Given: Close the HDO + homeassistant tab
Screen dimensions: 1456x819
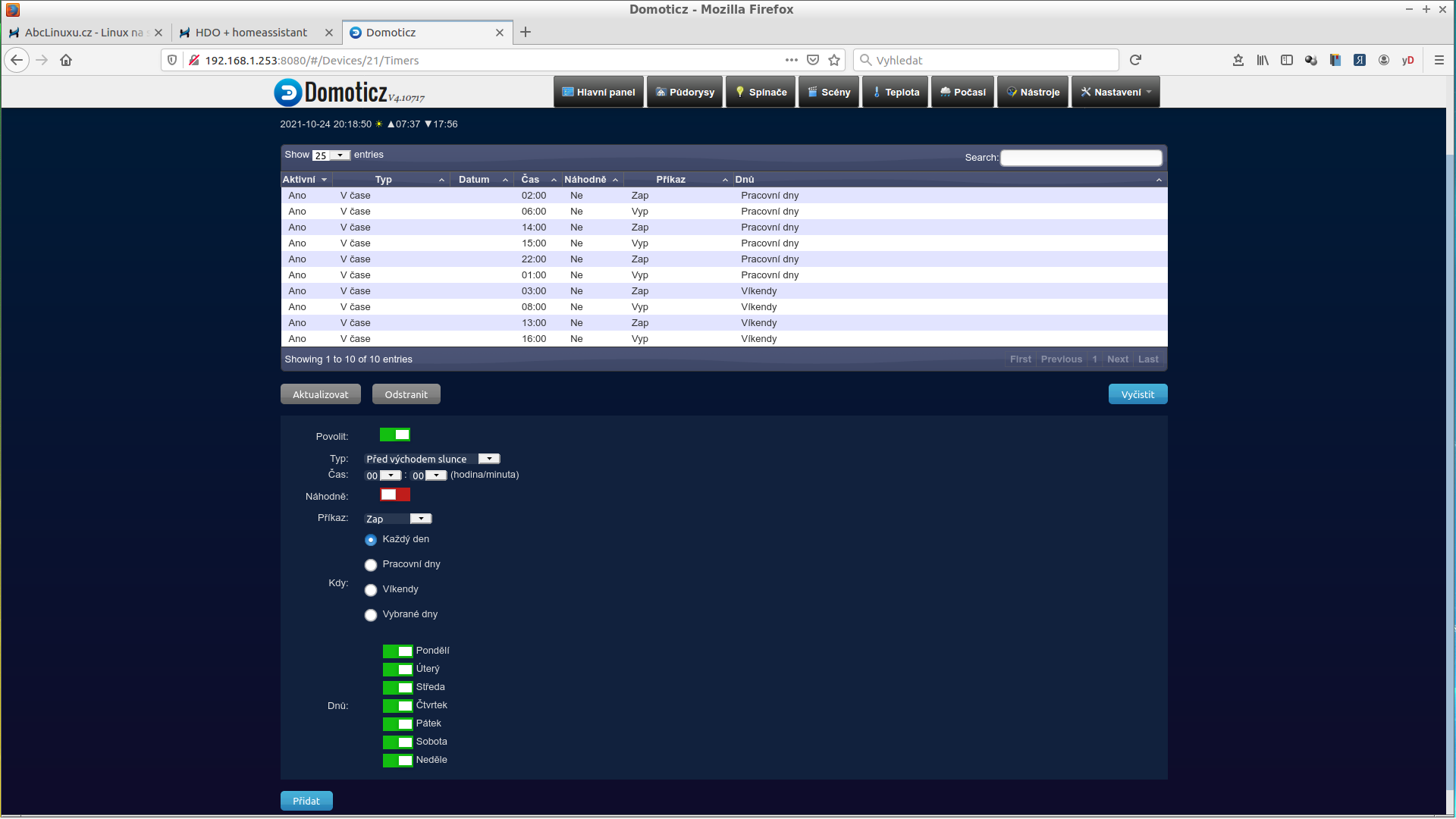Looking at the screenshot, I should tap(328, 33).
